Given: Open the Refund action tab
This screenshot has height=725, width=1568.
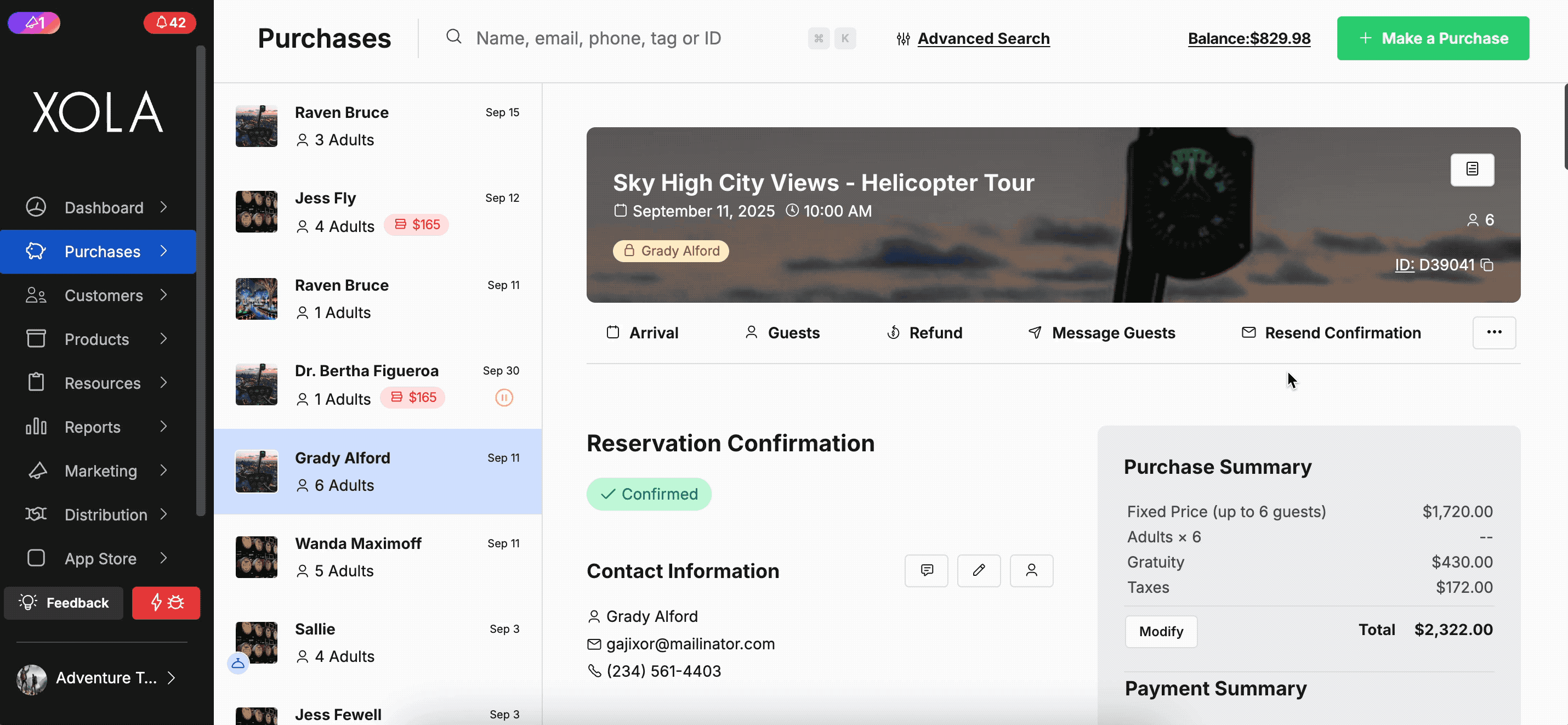Looking at the screenshot, I should point(924,332).
